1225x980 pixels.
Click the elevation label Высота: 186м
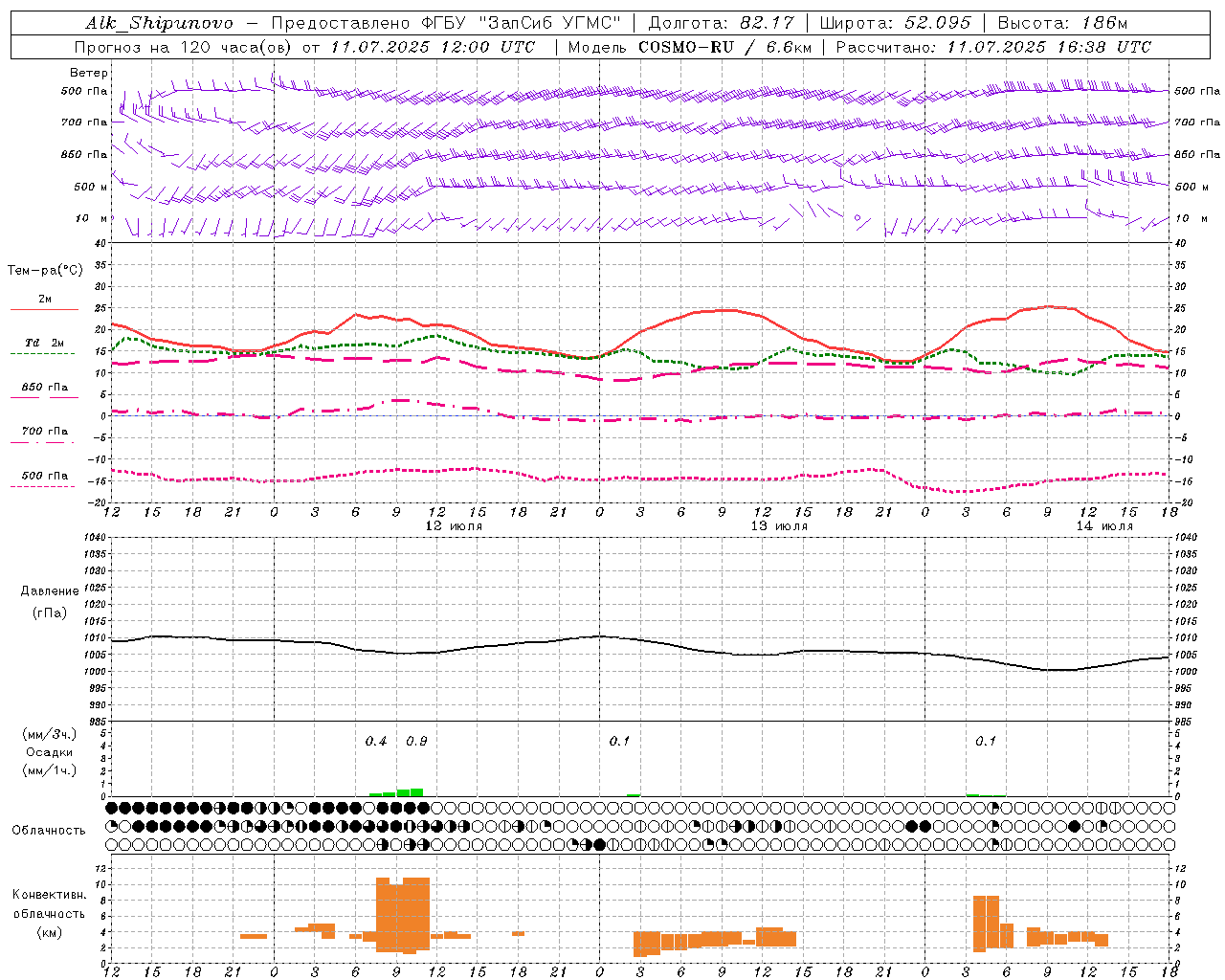coord(1063,23)
